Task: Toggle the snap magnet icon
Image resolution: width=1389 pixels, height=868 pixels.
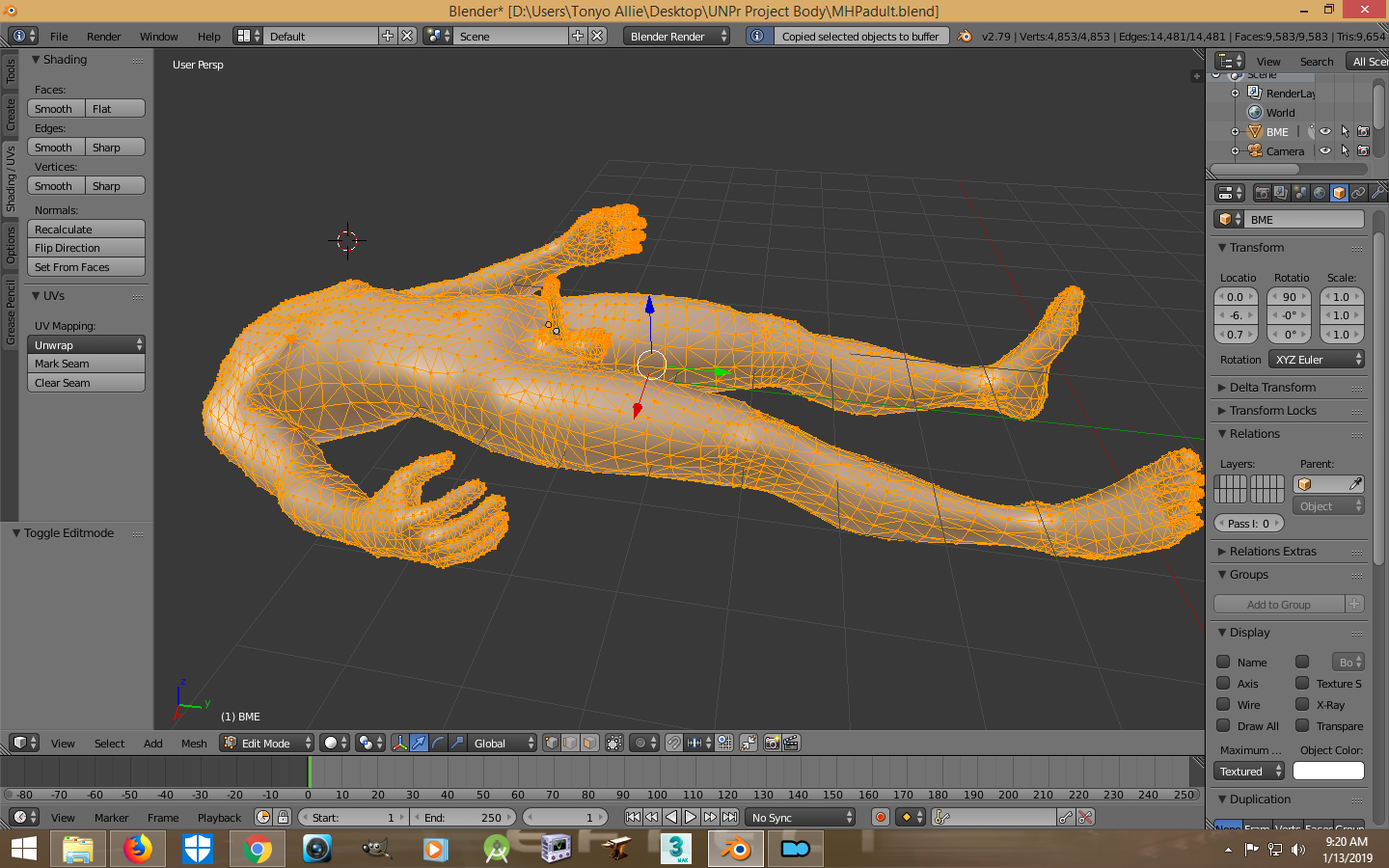Action: pyautogui.click(x=674, y=743)
